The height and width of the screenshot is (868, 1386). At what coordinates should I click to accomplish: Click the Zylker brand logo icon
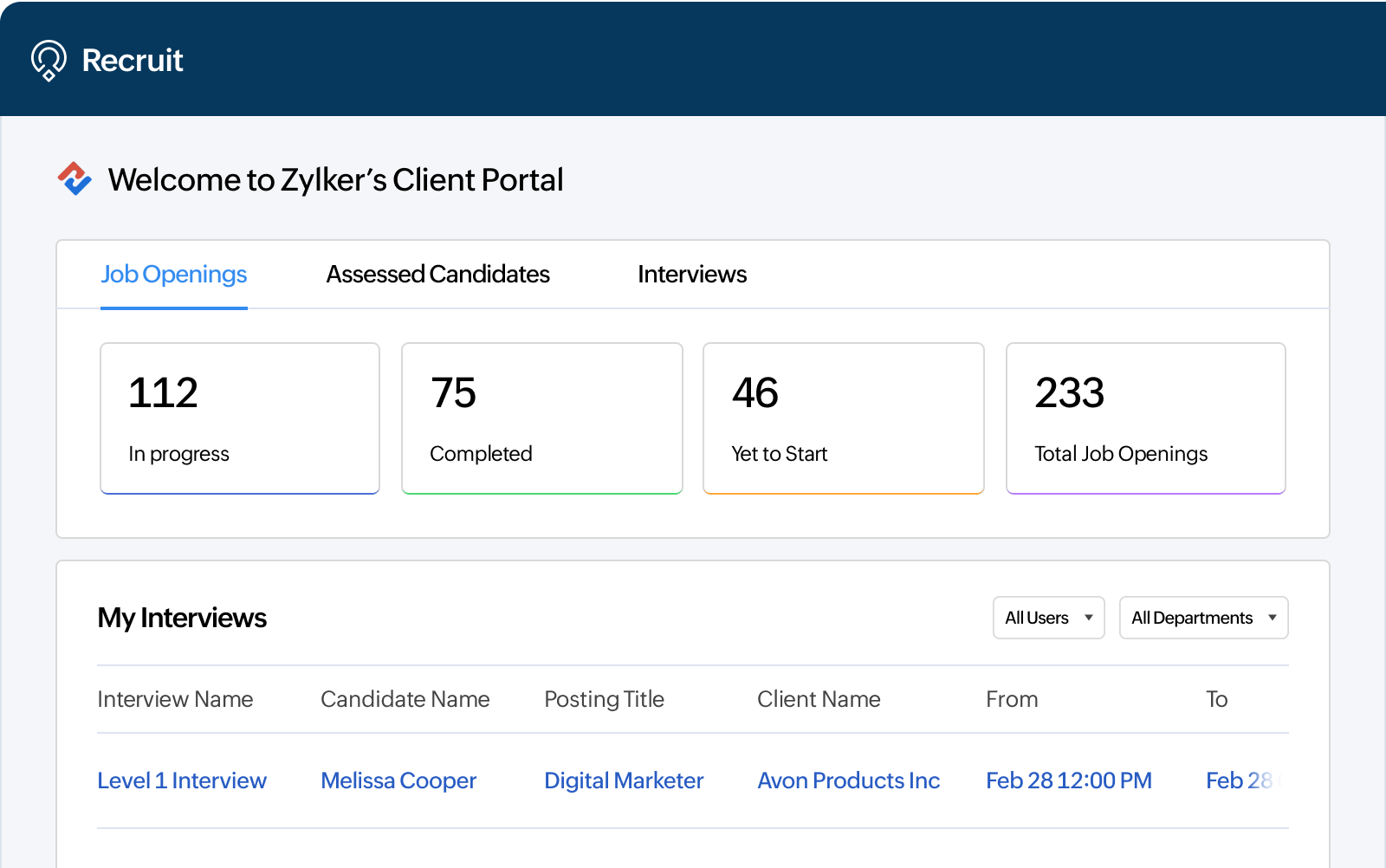coord(74,179)
